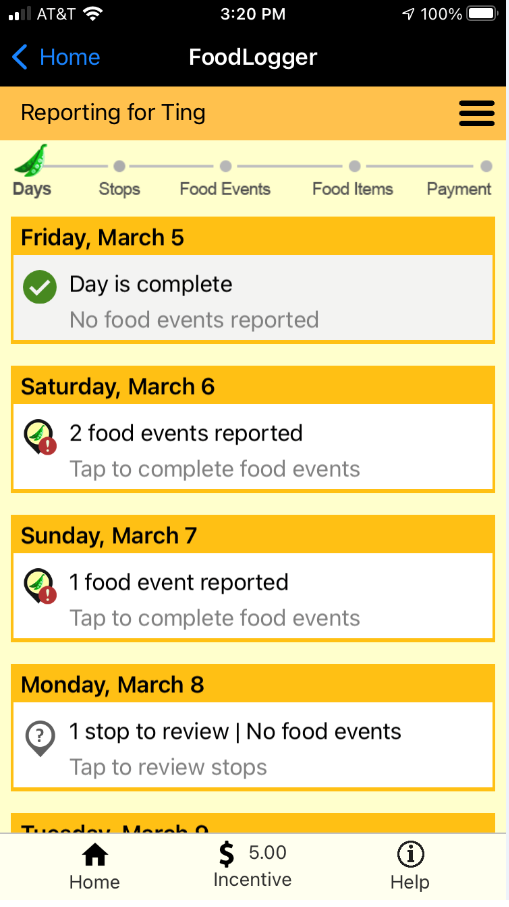This screenshot has height=907, width=509.
Task: Tap the warning pin icon for Saturday, March 6
Action: tap(40, 437)
